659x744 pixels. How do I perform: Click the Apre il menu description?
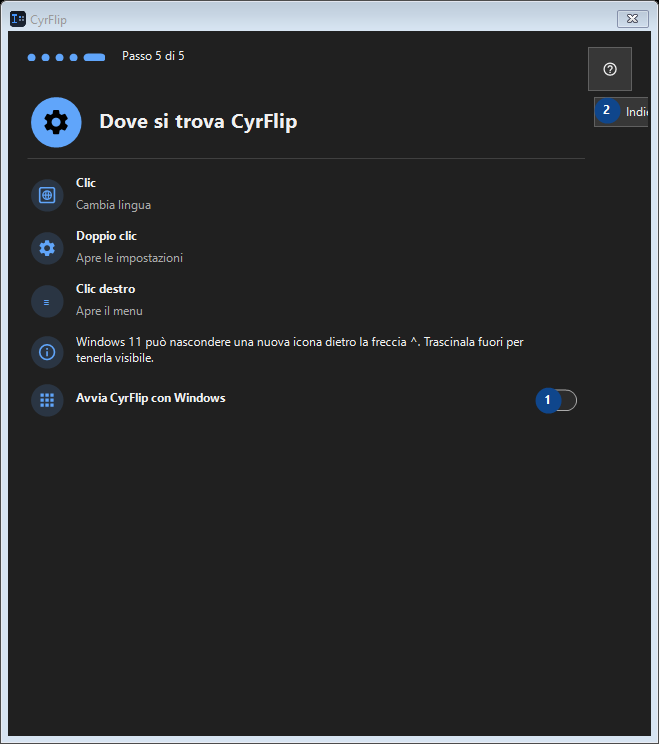coord(109,311)
